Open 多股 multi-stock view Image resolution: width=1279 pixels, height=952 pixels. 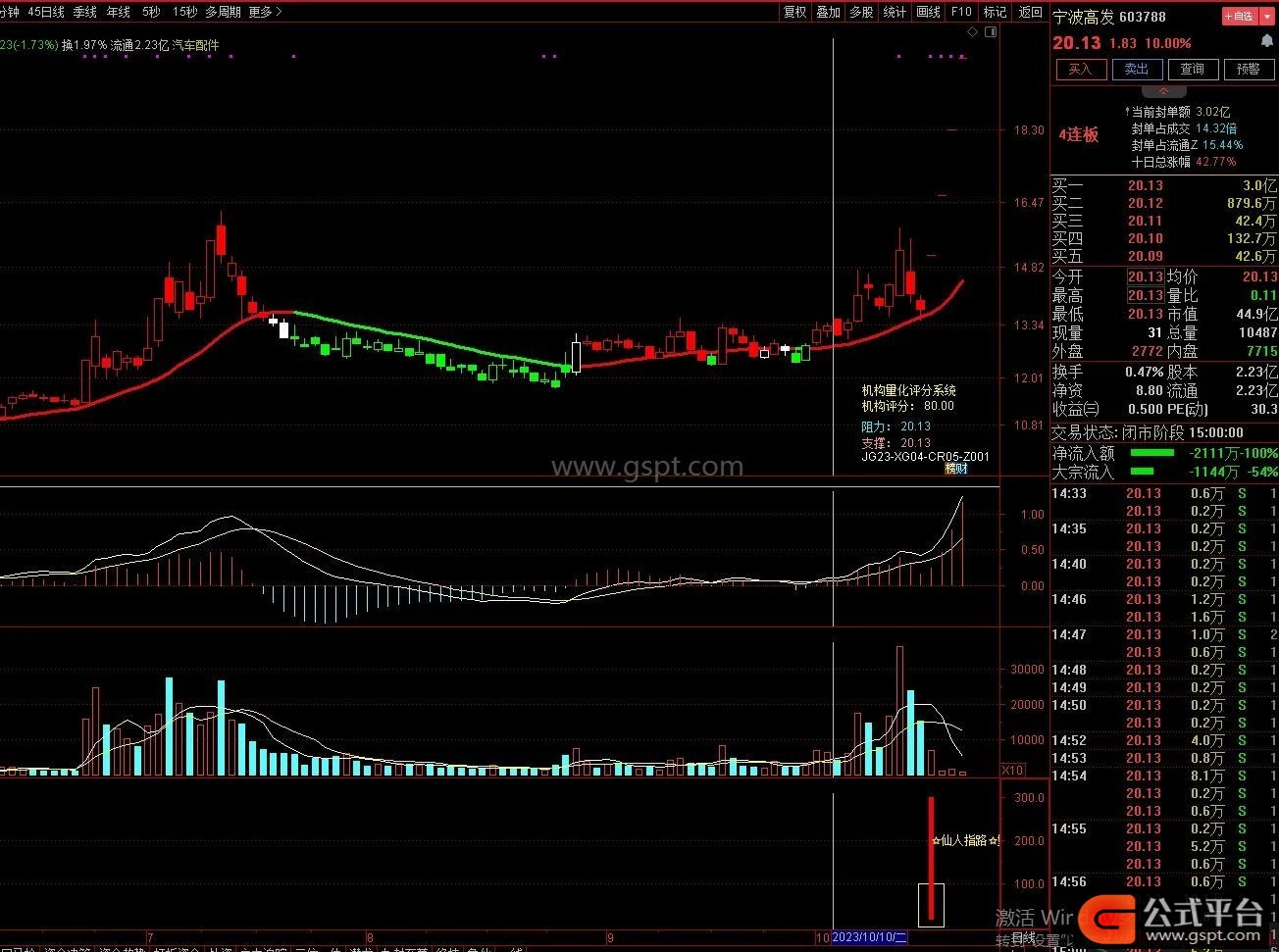(861, 12)
